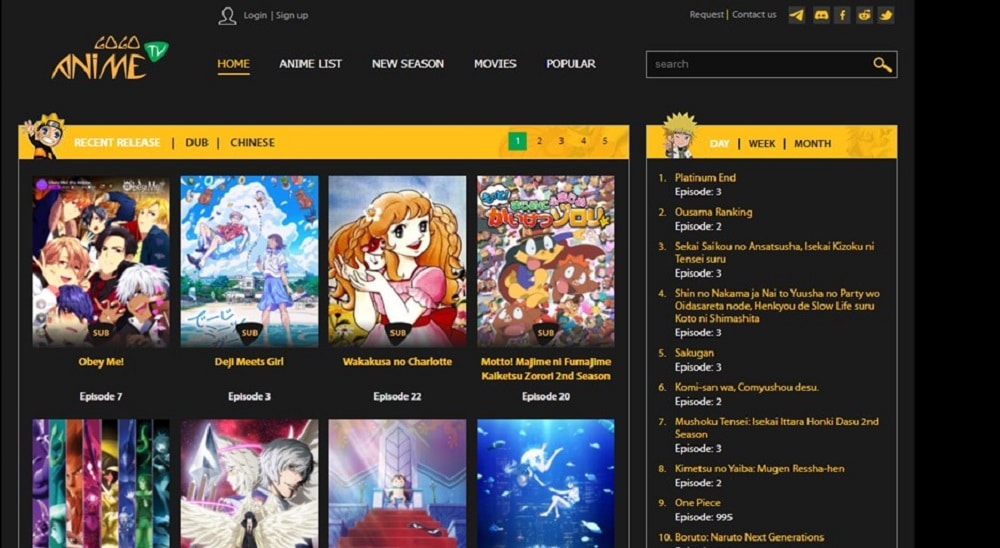Click the SUB badge on Obey Me! poster
Viewport: 1000px width, 548px height.
point(101,333)
